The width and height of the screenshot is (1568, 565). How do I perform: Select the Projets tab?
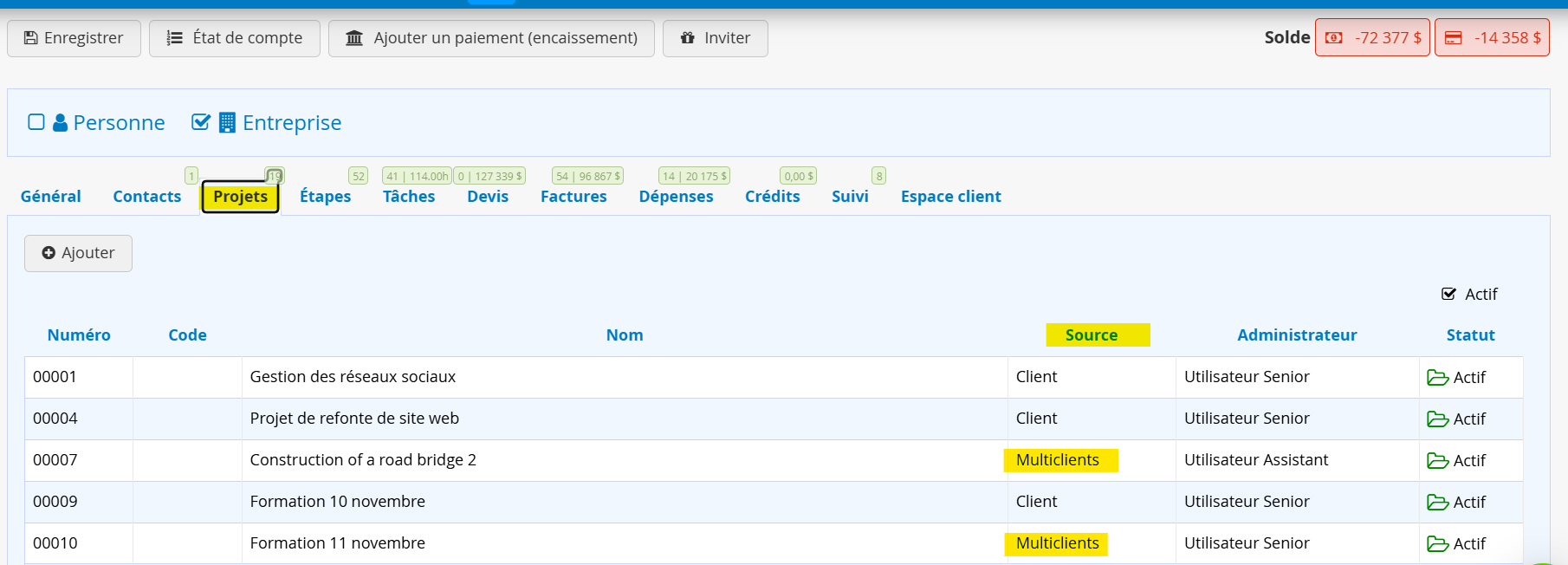point(240,197)
